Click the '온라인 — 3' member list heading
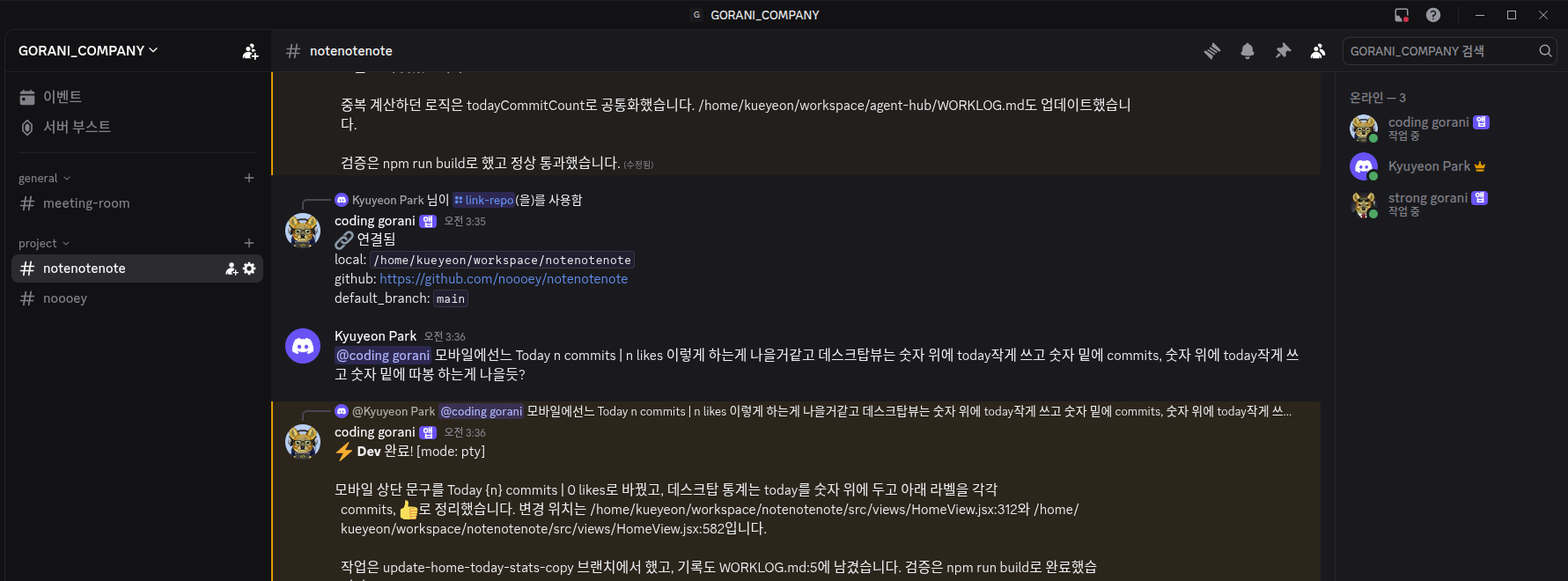The width and height of the screenshot is (1568, 581). pyautogui.click(x=1378, y=98)
